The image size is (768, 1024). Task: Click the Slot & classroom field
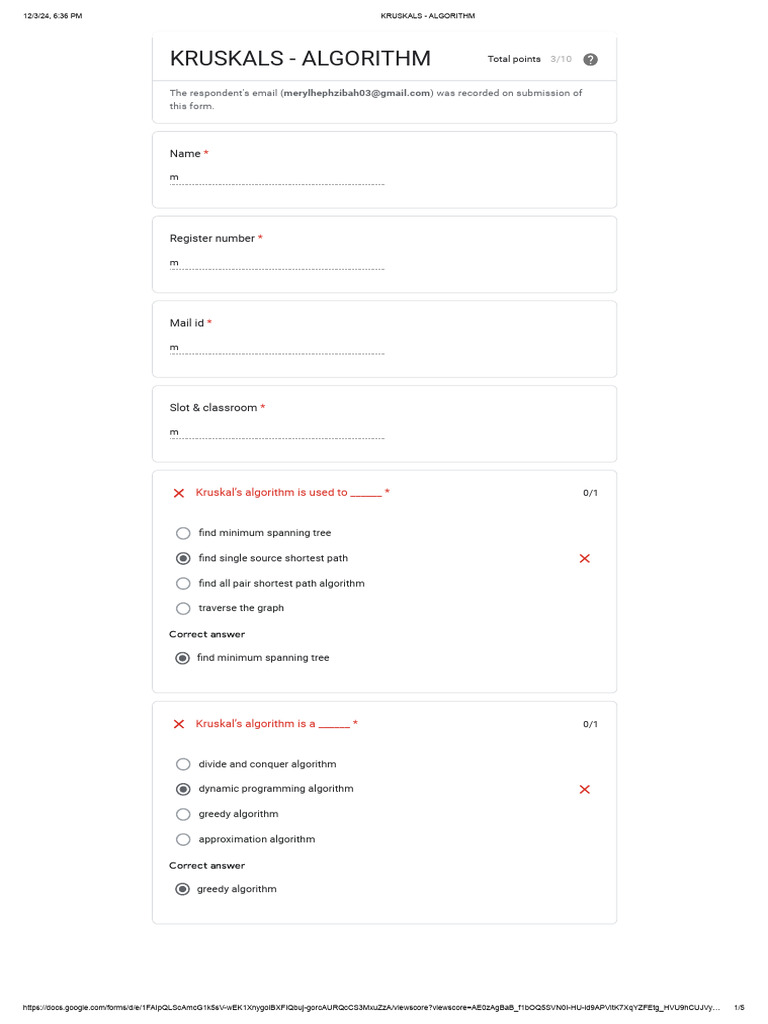pos(277,432)
